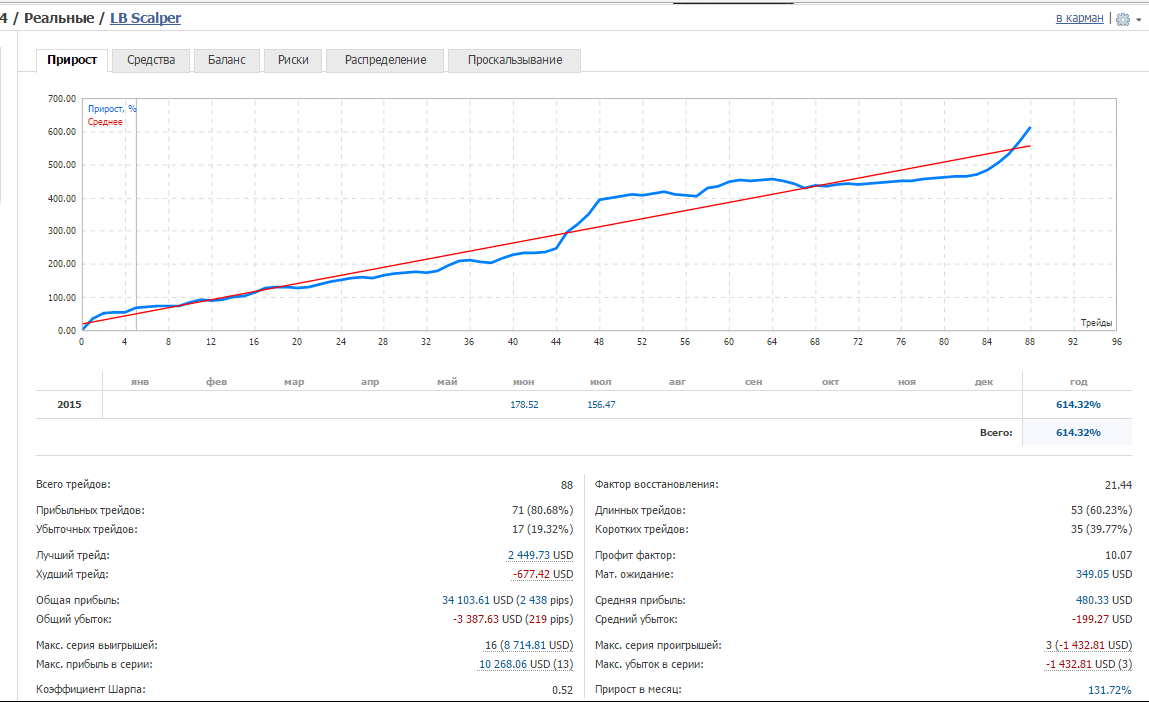The height and width of the screenshot is (702, 1149).
Task: Click max win streak 16 (8 714.81 USD)
Action: (x=528, y=646)
